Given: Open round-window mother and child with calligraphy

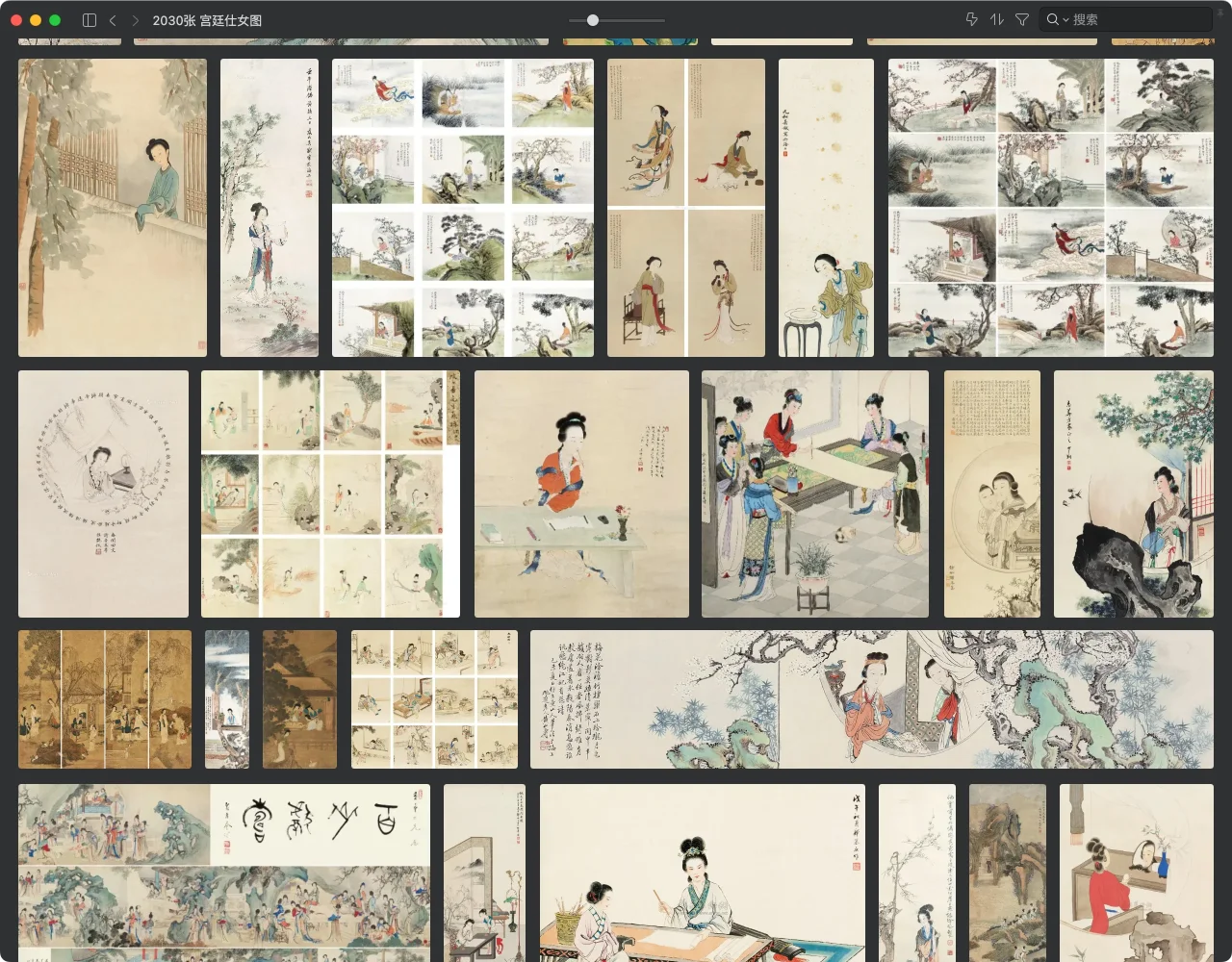Looking at the screenshot, I should [x=992, y=494].
